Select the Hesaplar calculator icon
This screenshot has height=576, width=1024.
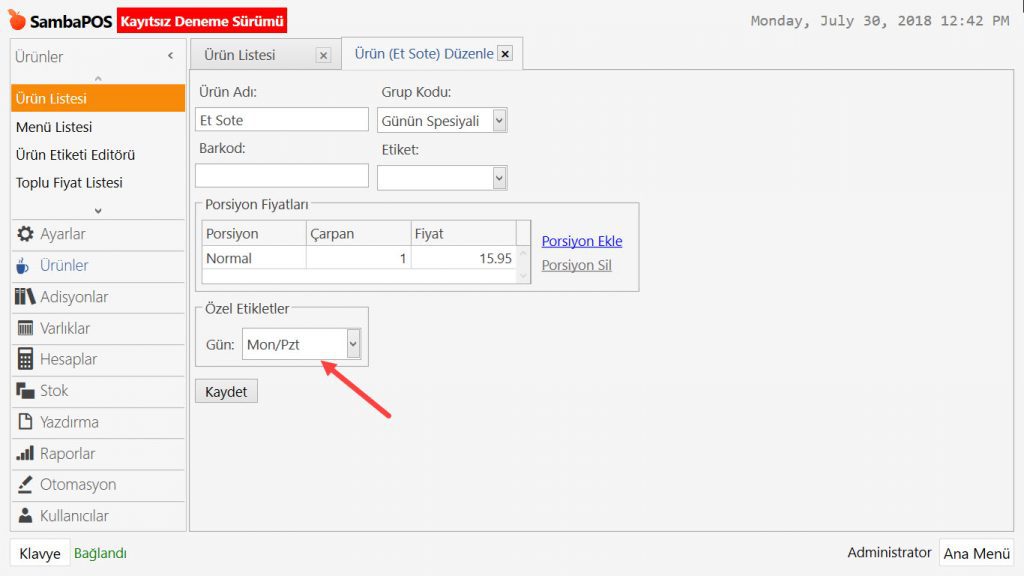pos(26,359)
